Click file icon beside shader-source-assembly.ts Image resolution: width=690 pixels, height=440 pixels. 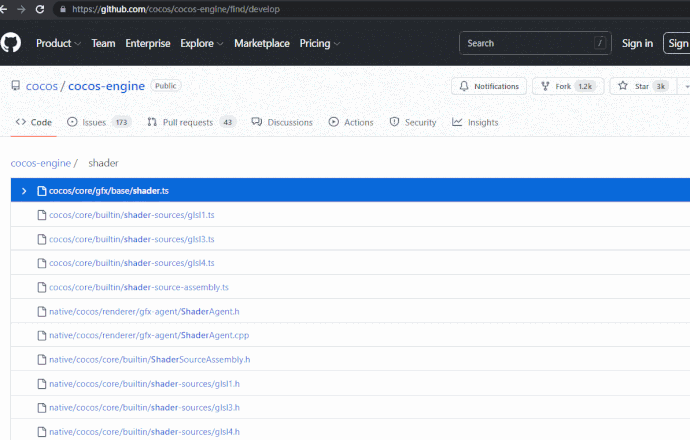(x=42, y=287)
